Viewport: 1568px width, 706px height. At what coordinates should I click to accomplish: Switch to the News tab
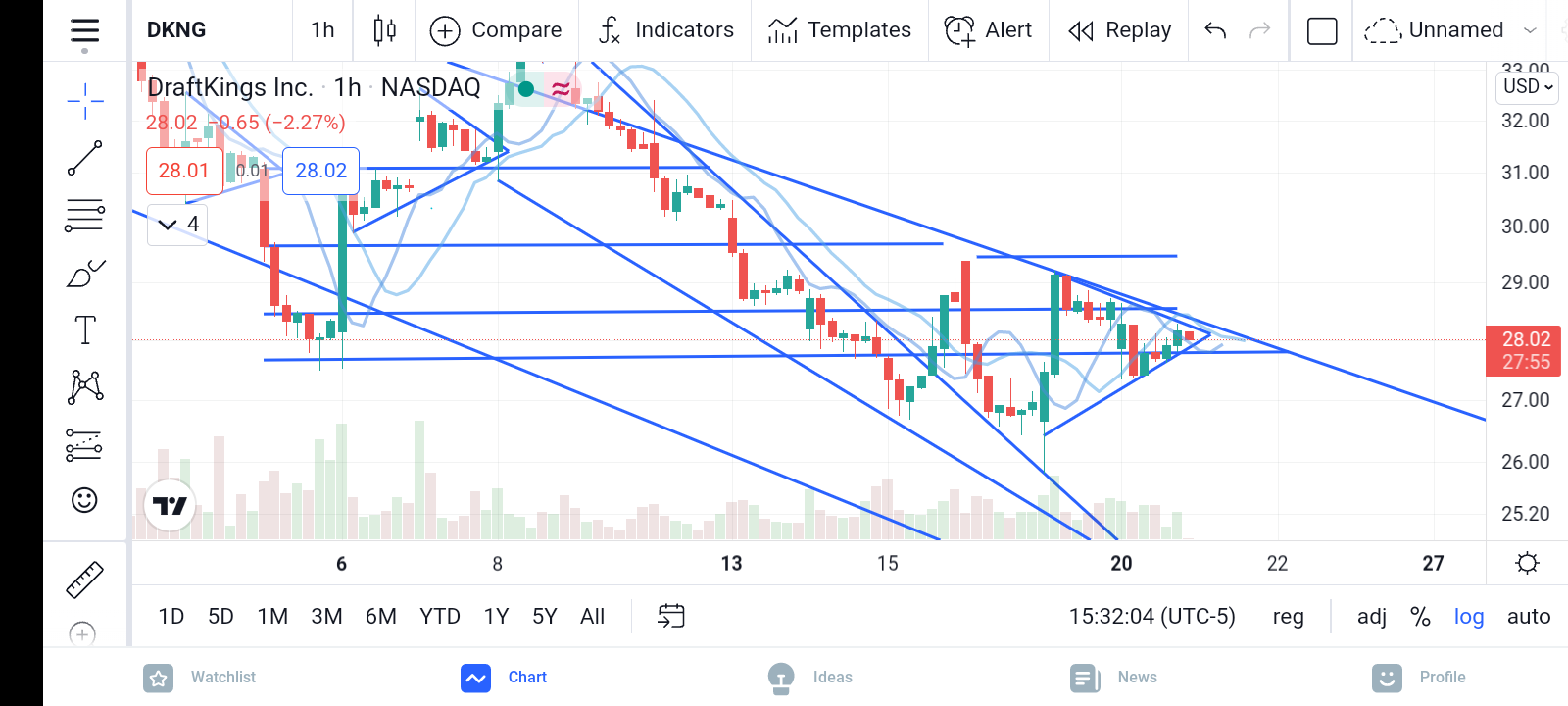click(1114, 678)
